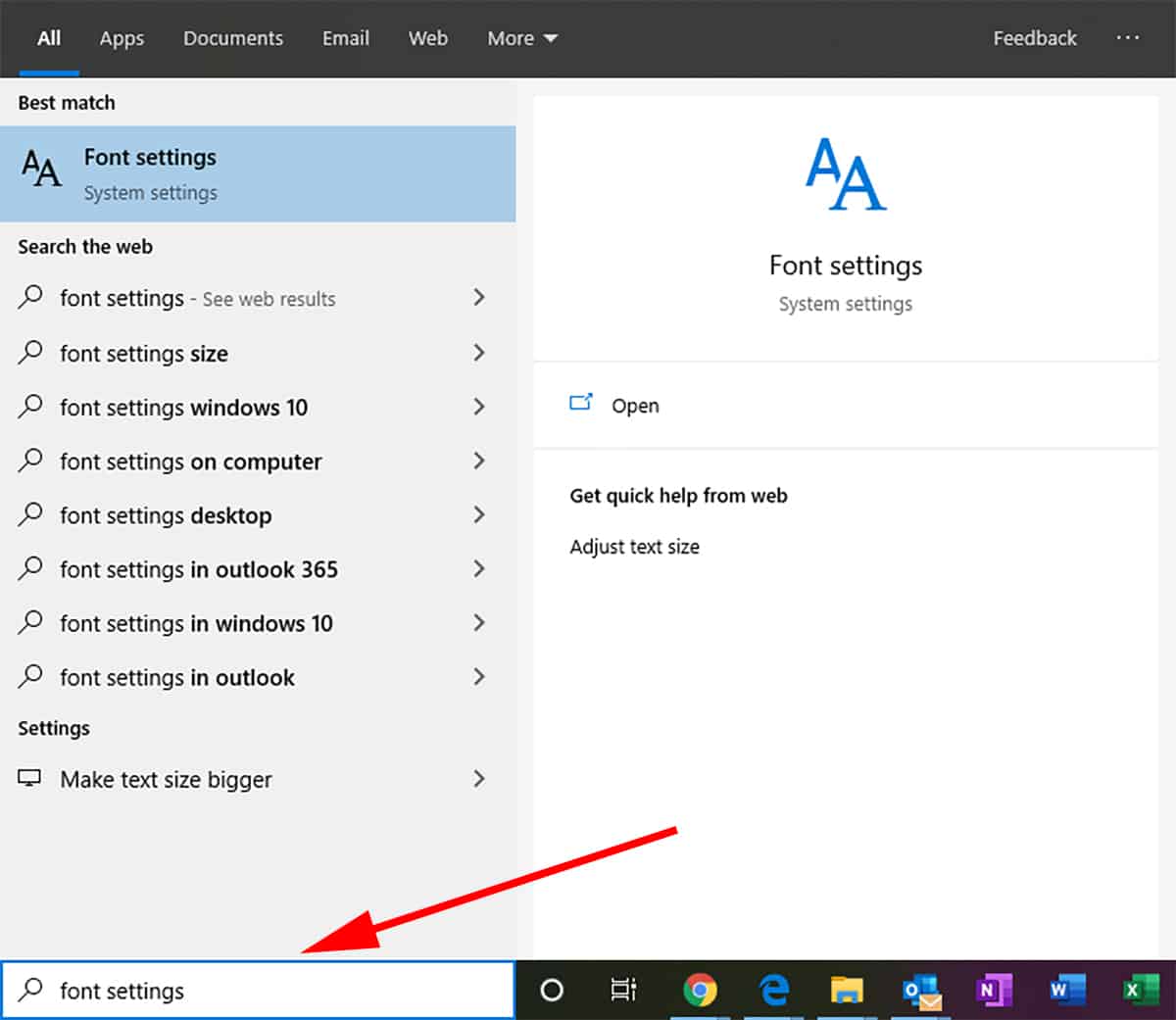1176x1020 pixels.
Task: Switch to the Apps tab
Action: click(x=122, y=38)
